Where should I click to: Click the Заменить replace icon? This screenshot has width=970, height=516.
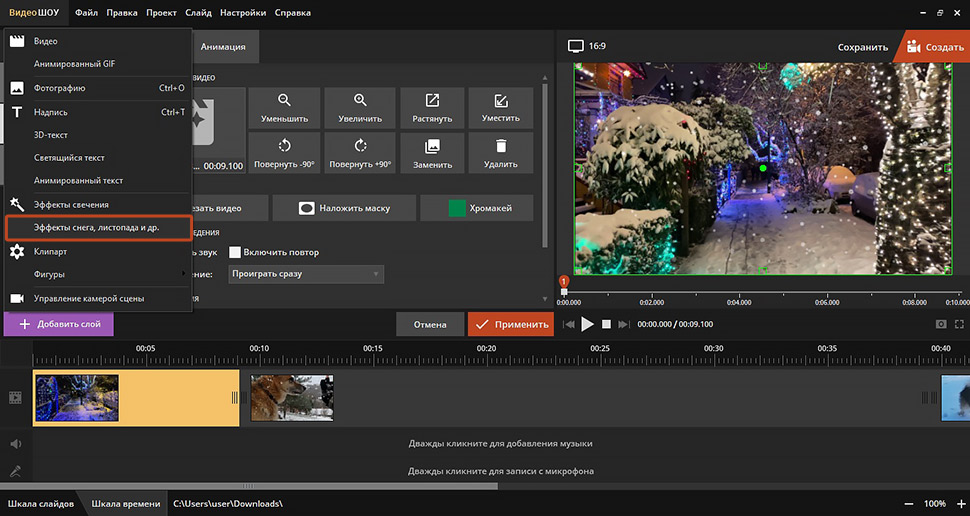432,146
